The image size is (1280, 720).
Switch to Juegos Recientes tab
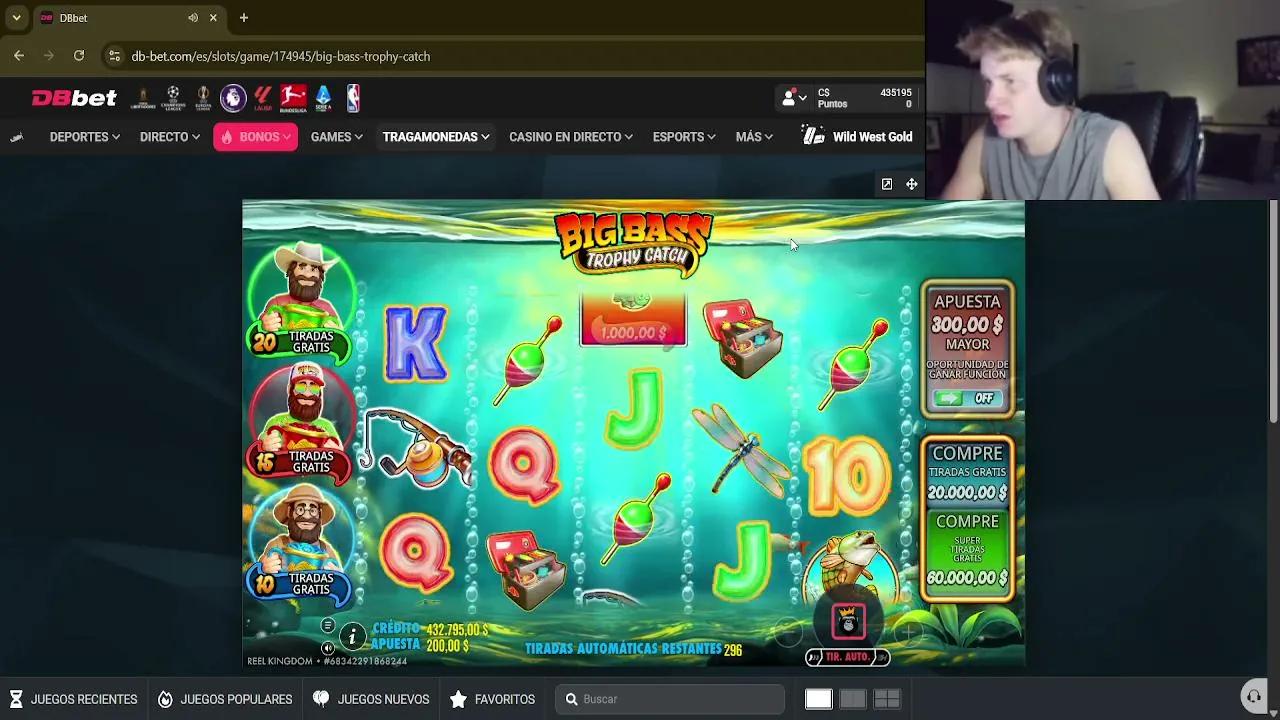tap(73, 699)
